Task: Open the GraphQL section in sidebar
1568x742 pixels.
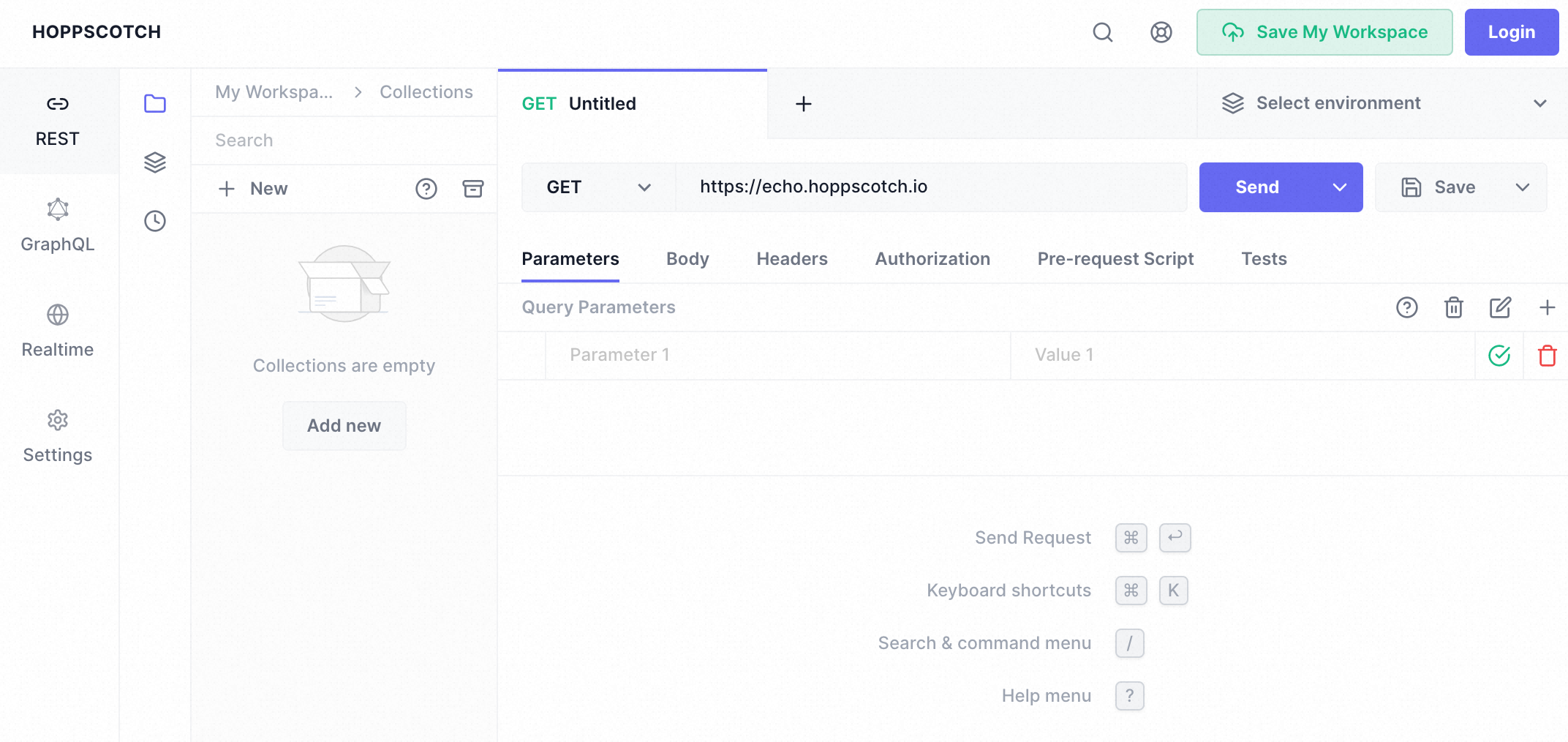Action: point(58,227)
